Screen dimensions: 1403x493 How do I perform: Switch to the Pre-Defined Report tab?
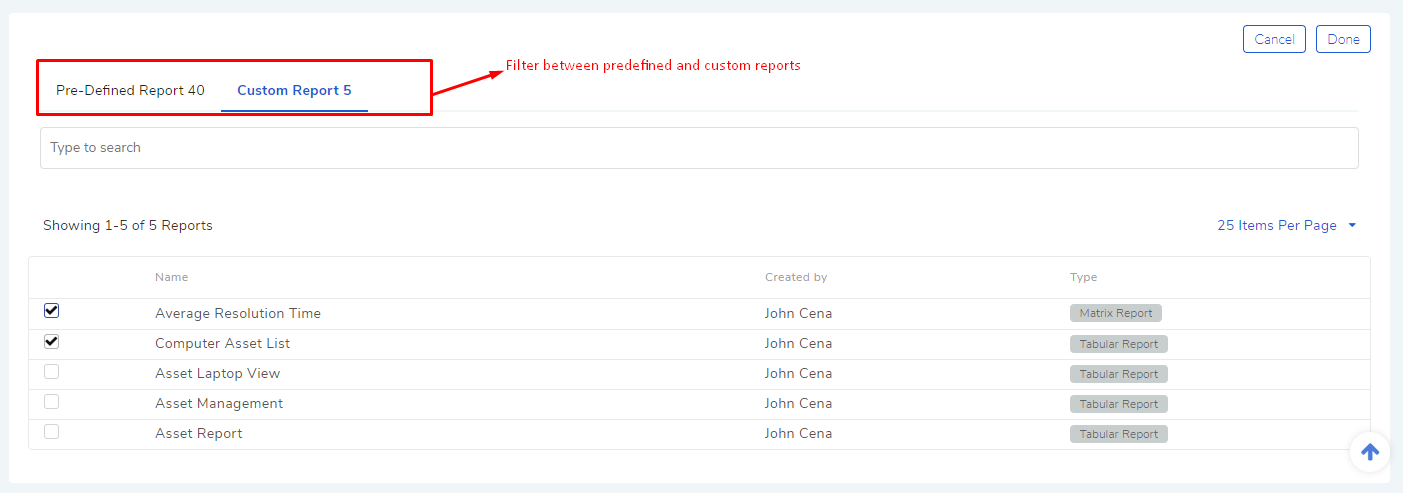pyautogui.click(x=130, y=90)
